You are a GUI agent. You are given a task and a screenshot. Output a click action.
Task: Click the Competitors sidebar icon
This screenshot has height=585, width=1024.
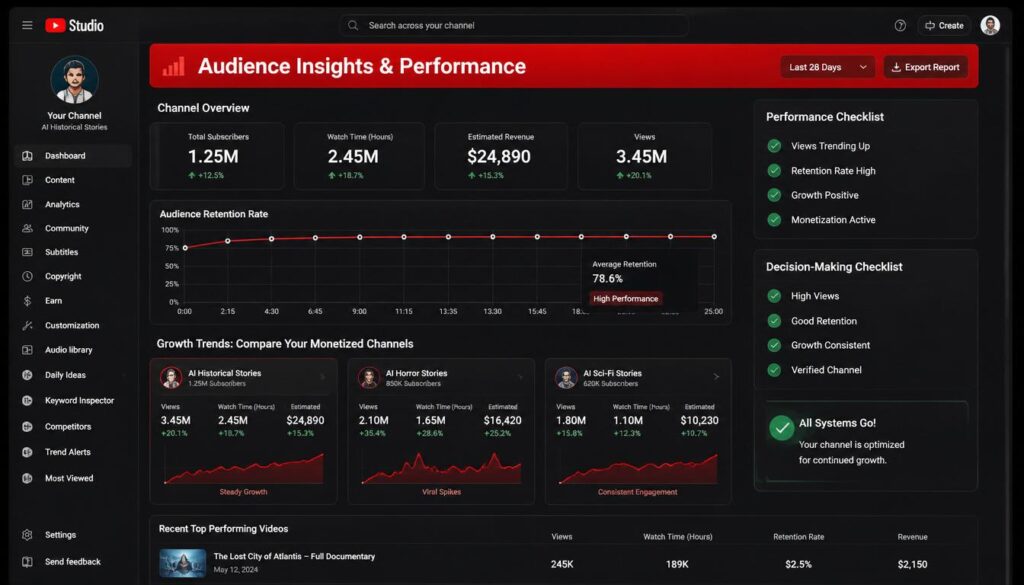(27, 426)
